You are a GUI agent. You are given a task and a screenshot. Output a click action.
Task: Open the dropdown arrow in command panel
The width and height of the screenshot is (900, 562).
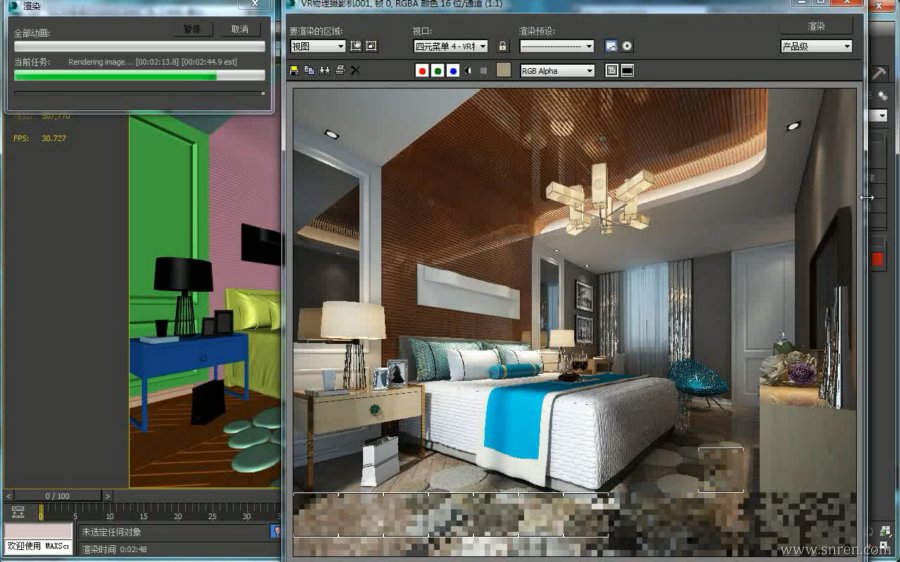881,116
